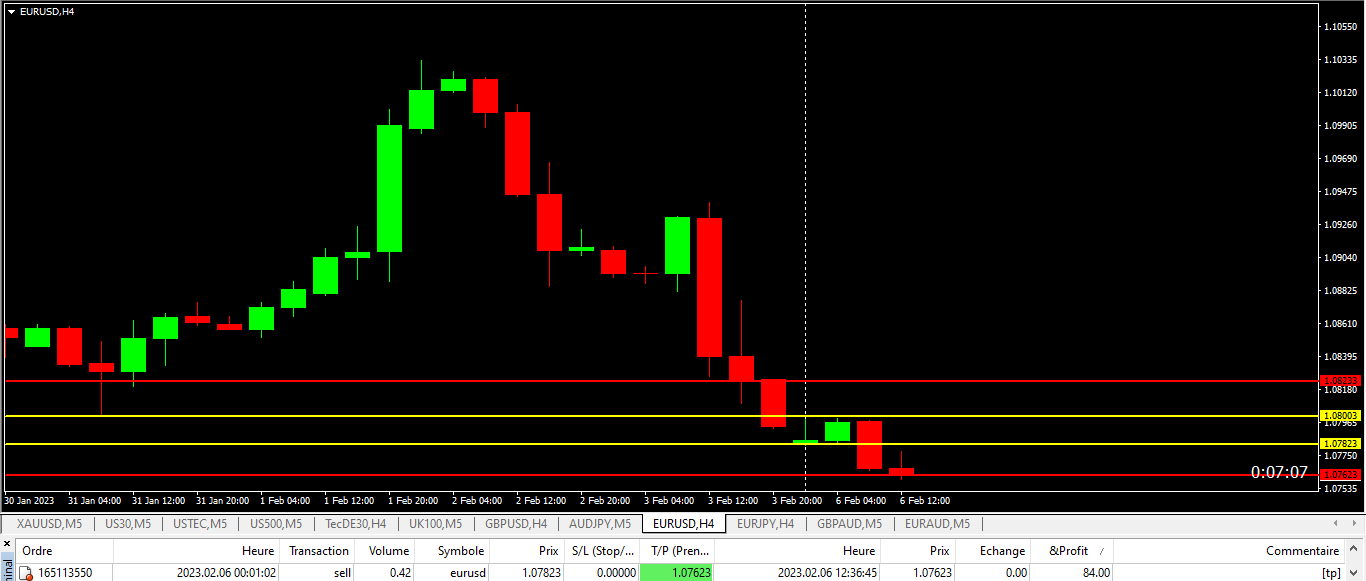Click the S/L value 0.00000
This screenshot has height=581, width=1366.
pos(616,573)
